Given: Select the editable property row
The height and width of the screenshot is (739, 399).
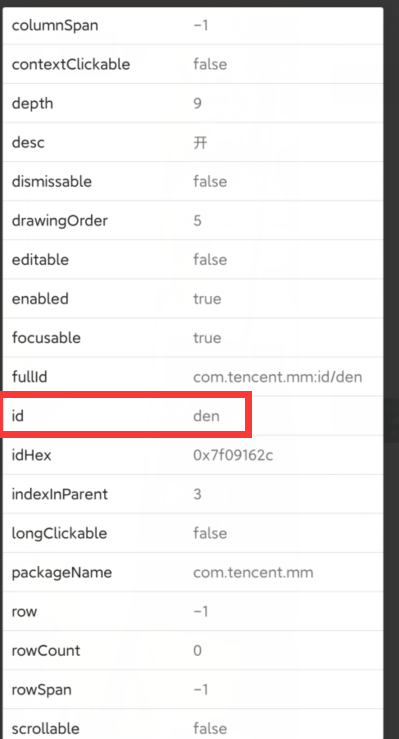Looking at the screenshot, I should pos(193,260).
